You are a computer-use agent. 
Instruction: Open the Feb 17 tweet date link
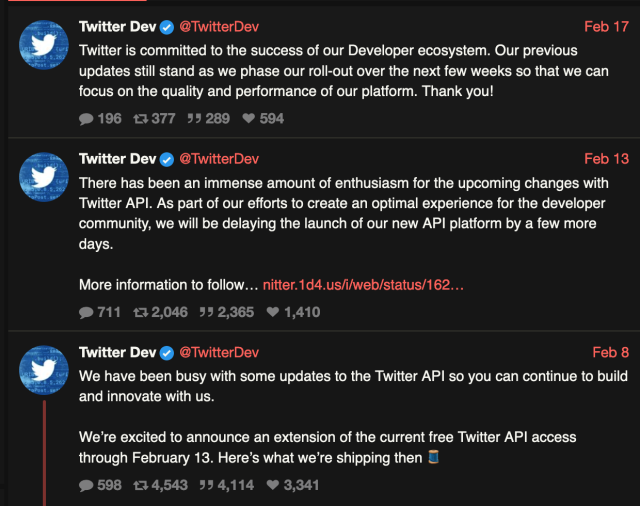pyautogui.click(x=606, y=26)
